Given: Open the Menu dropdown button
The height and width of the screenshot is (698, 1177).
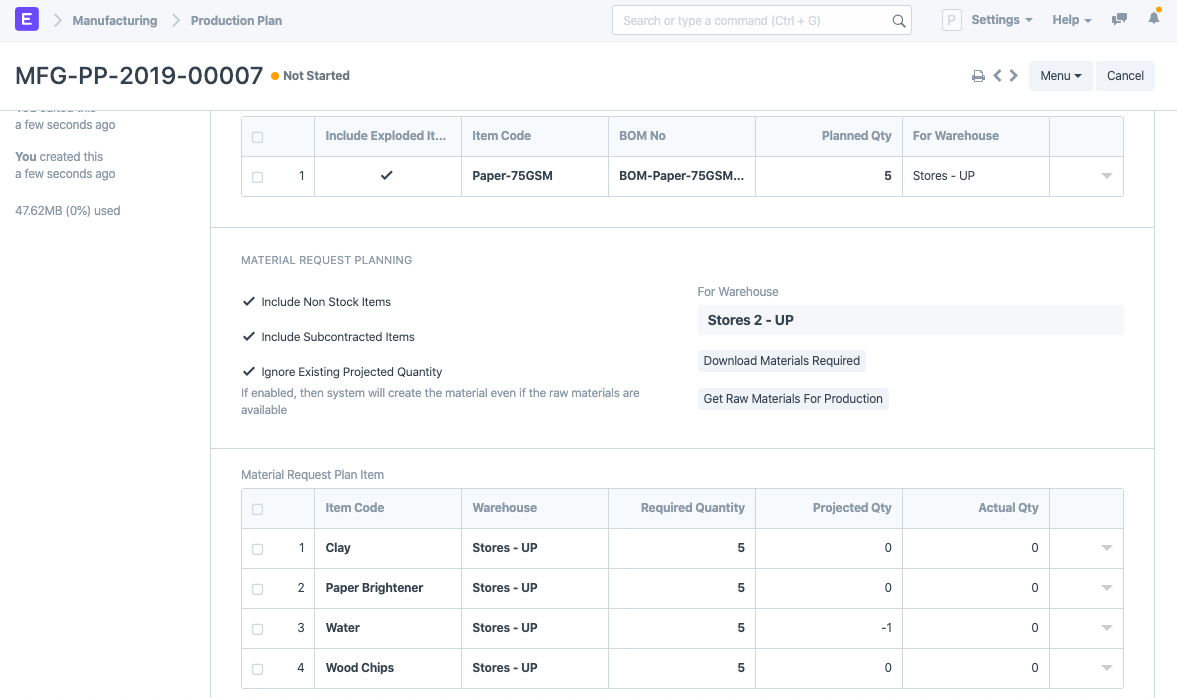Looking at the screenshot, I should [x=1060, y=76].
